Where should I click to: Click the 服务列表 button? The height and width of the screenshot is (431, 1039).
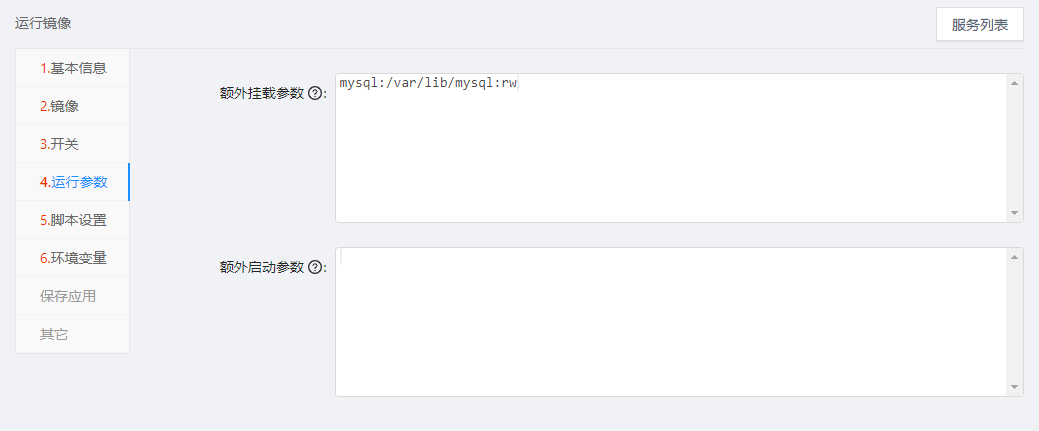[979, 25]
